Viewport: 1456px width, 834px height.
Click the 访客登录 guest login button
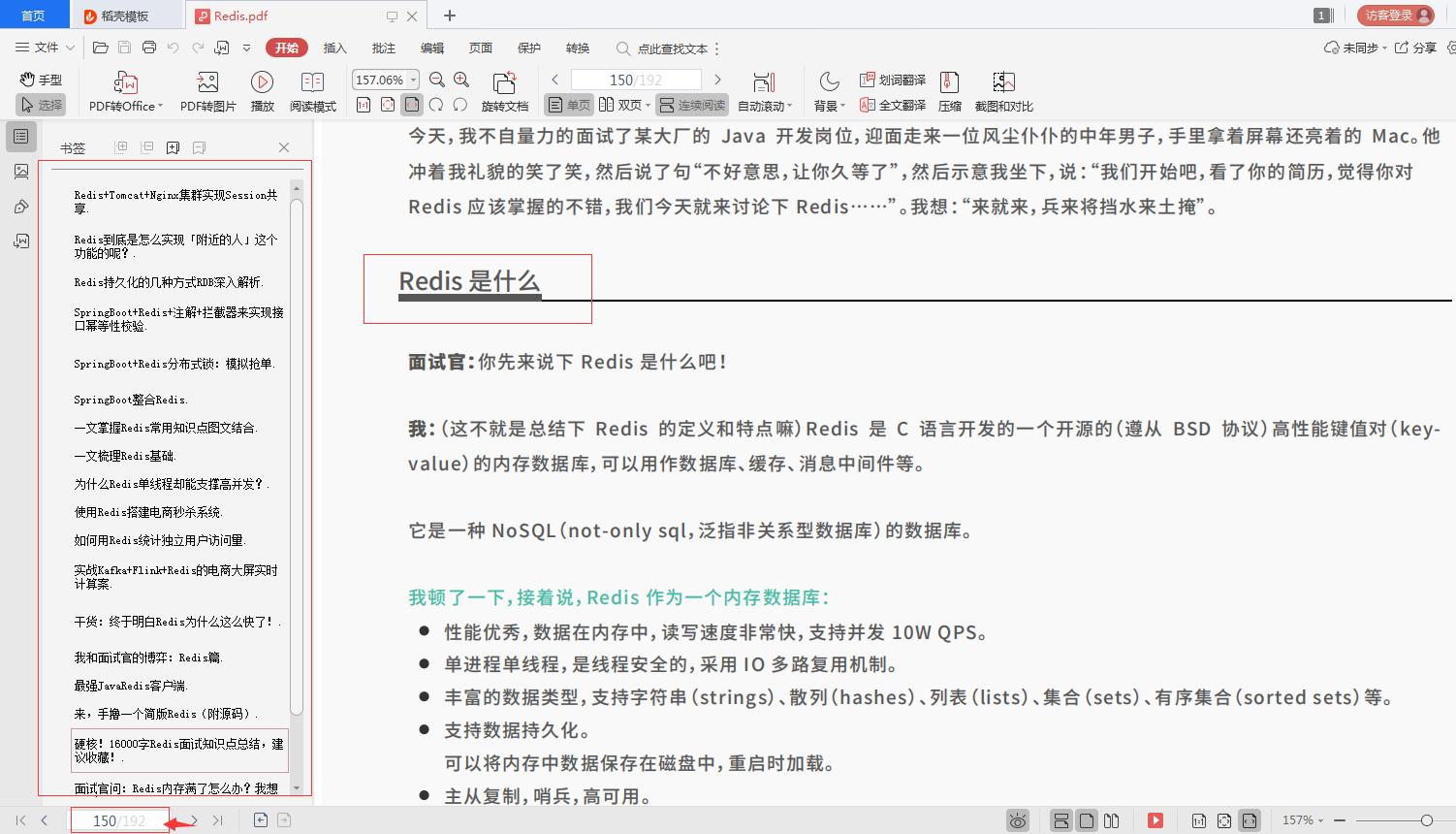tap(1394, 15)
